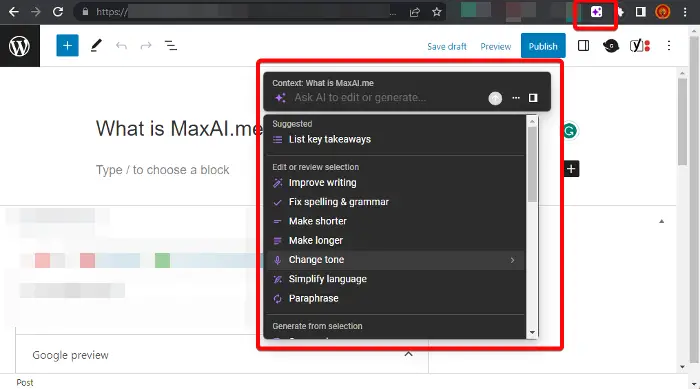
Task: Open the Yoast SEO icon
Action: (639, 46)
